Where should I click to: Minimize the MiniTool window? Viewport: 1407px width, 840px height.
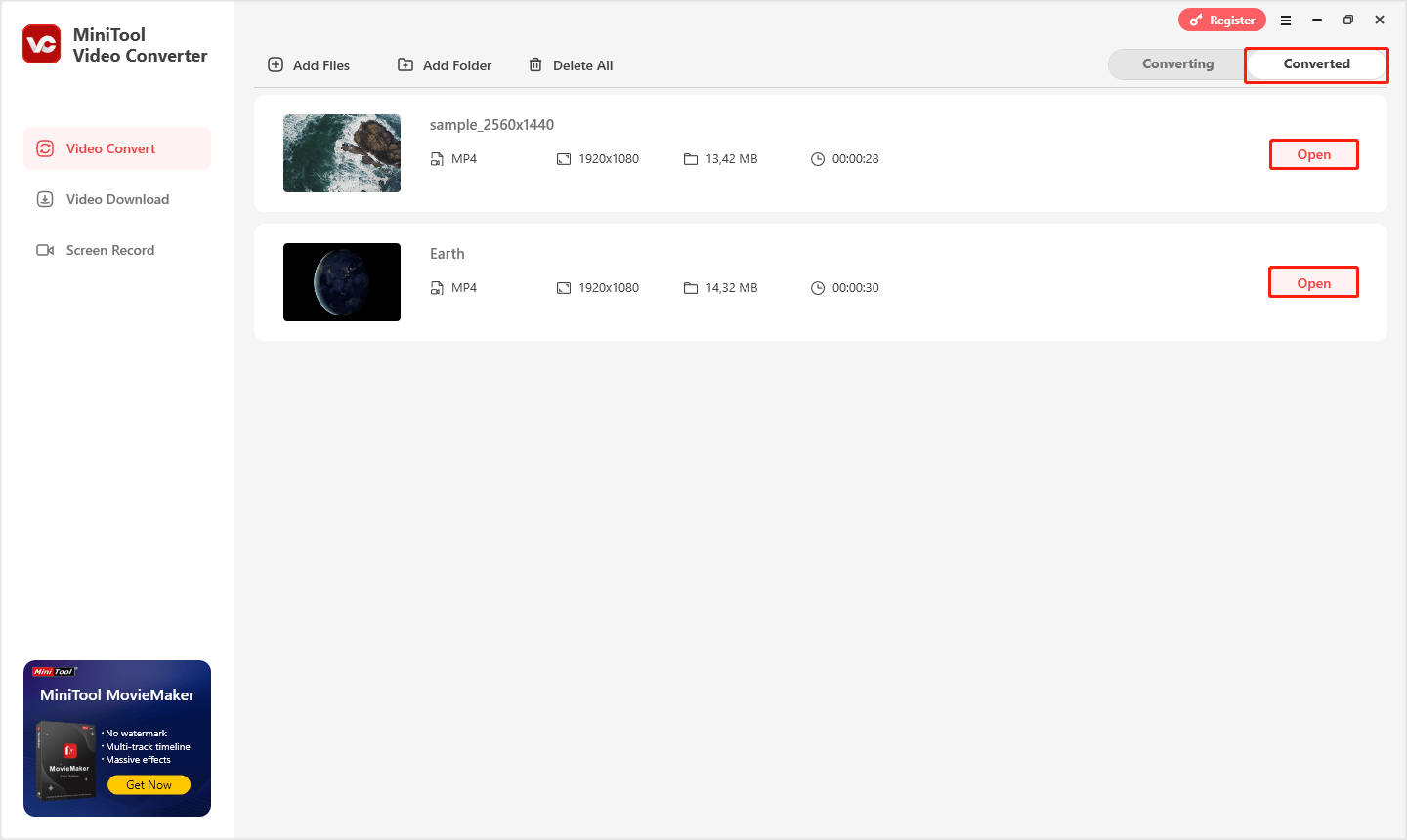coord(1317,20)
